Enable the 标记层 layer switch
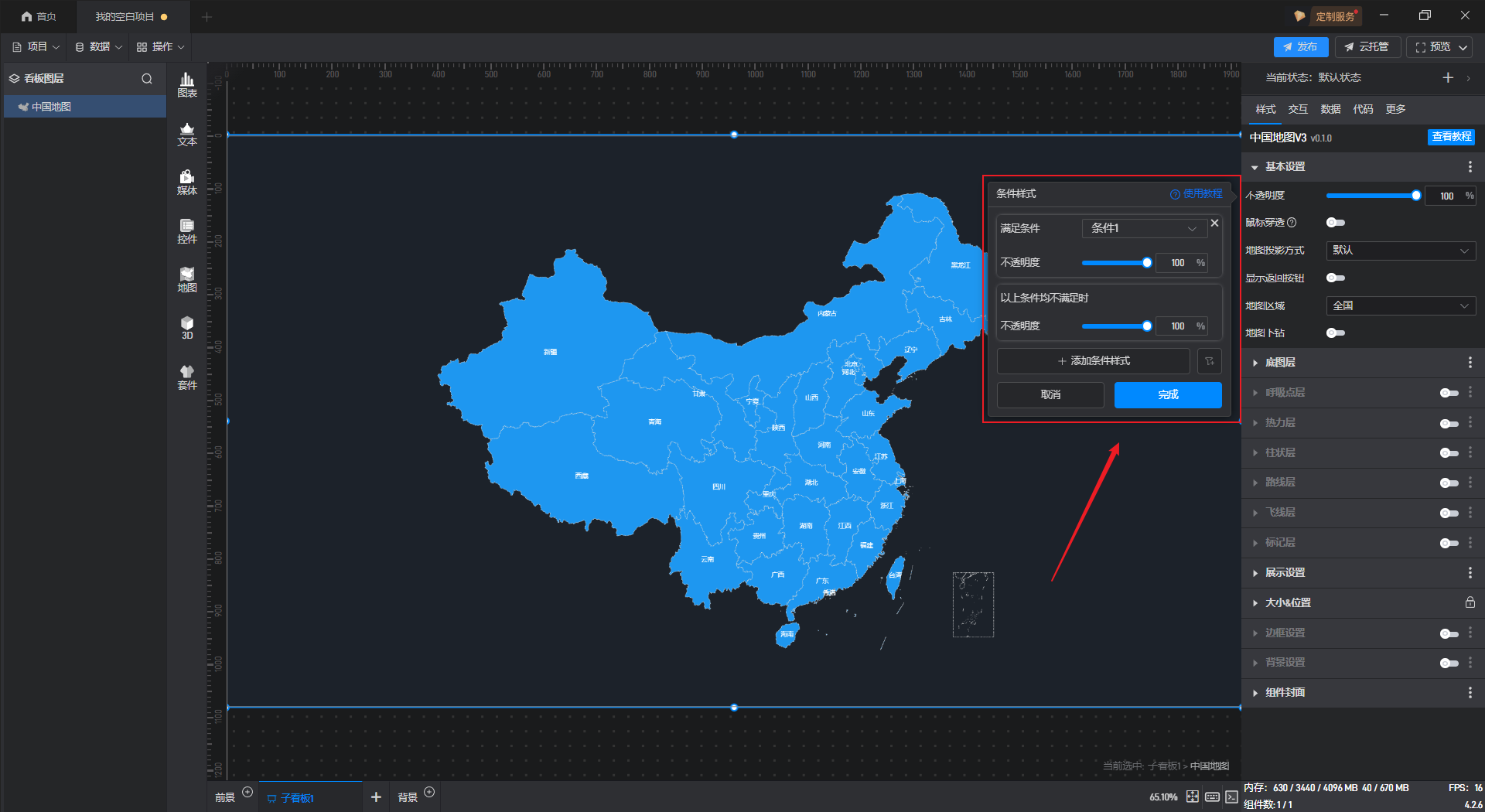The height and width of the screenshot is (812, 1485). pyautogui.click(x=1449, y=543)
